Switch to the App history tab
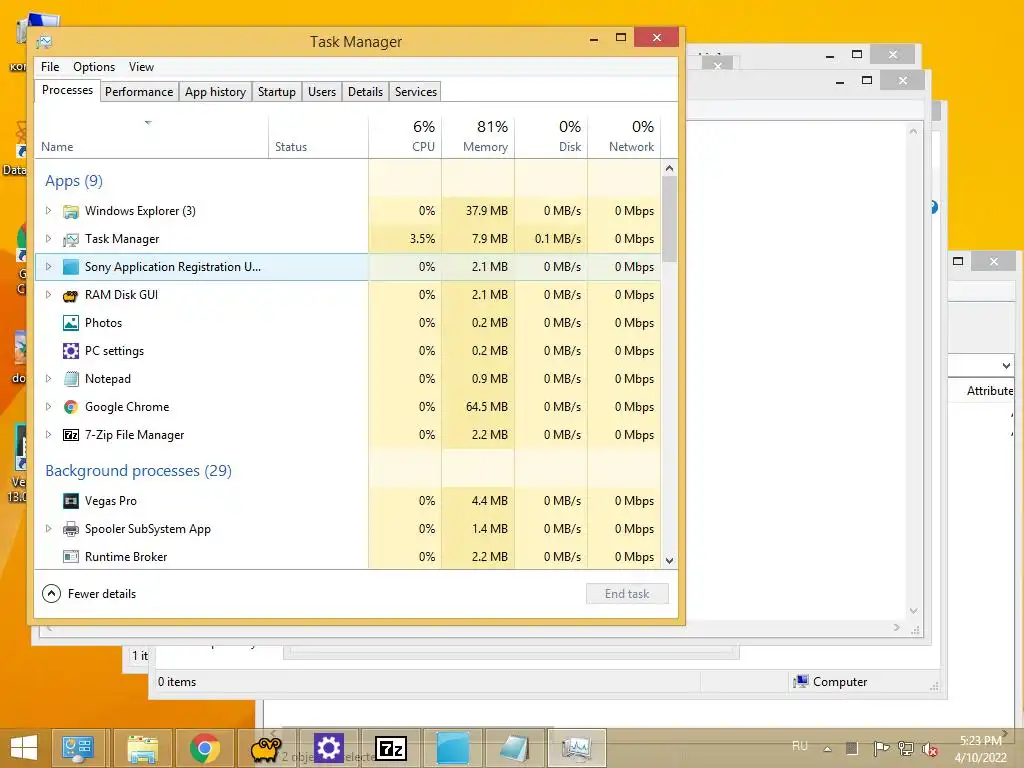The height and width of the screenshot is (768, 1024). pyautogui.click(x=216, y=92)
